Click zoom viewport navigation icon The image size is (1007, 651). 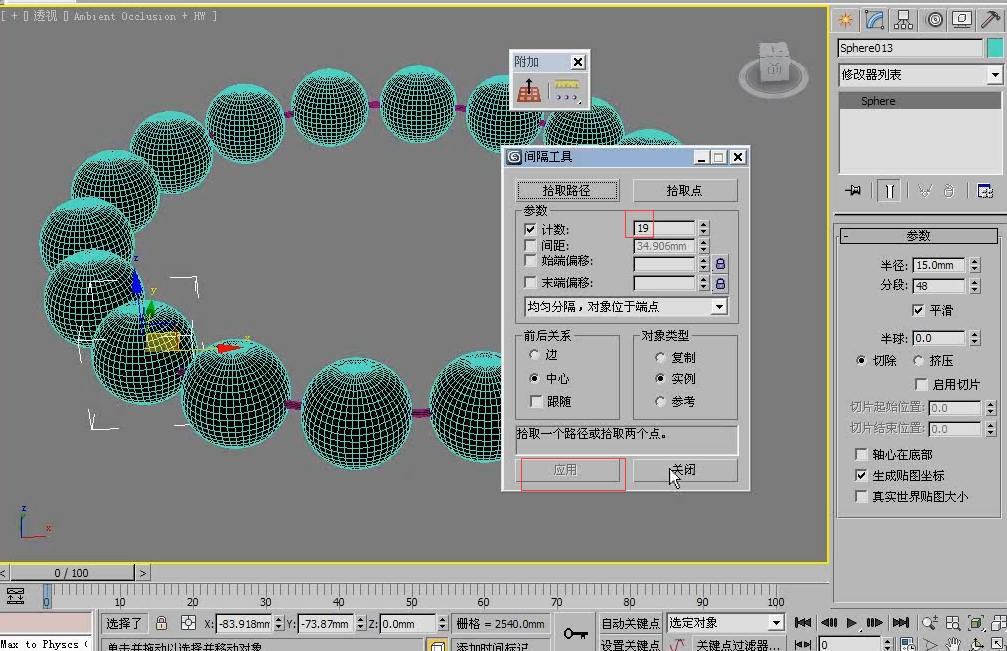[929, 623]
